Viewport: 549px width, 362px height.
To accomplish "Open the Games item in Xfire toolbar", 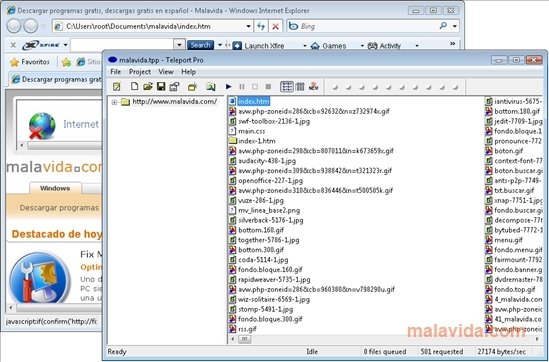I will 328,46.
